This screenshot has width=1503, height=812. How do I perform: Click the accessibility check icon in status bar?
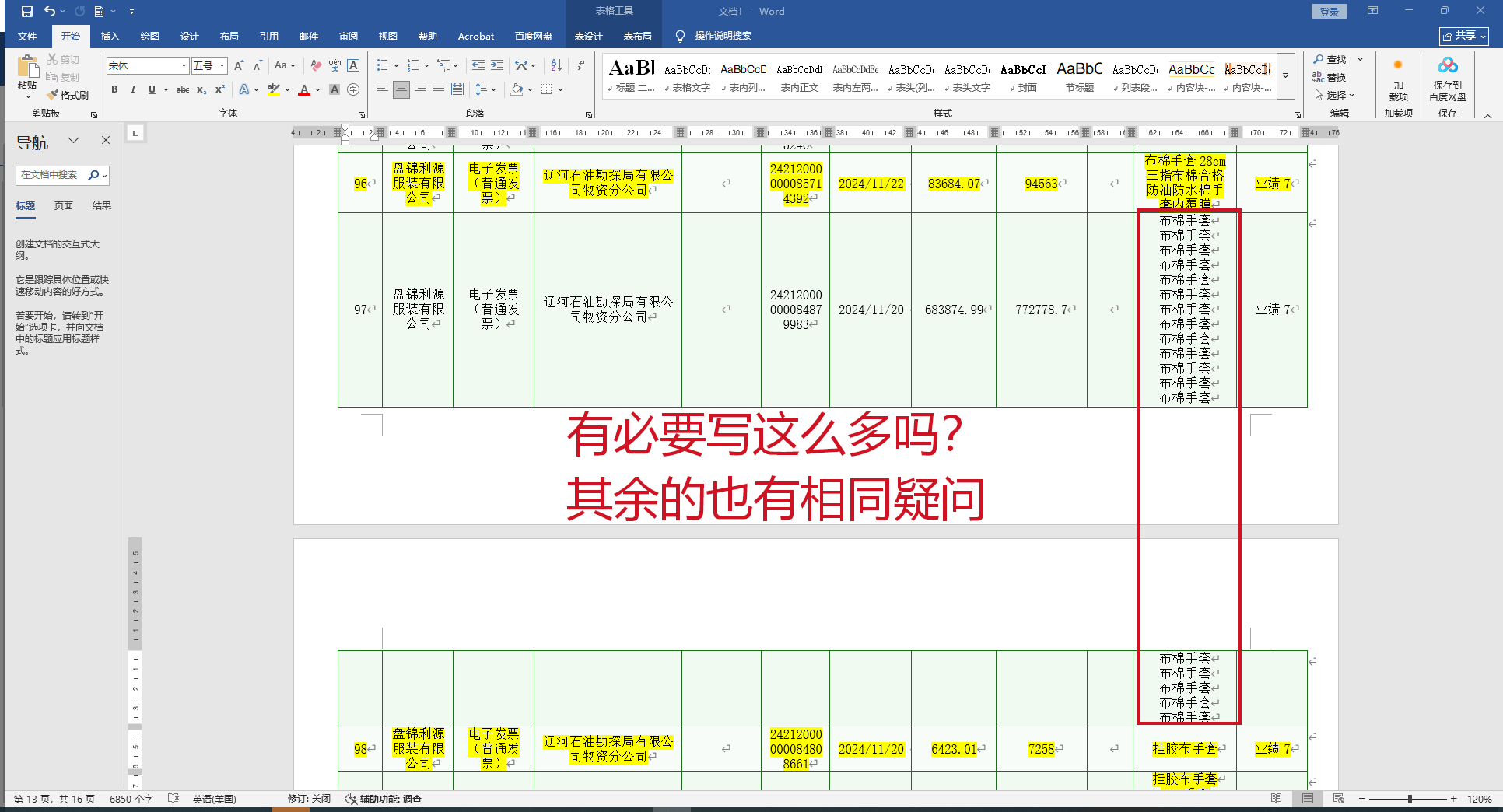point(351,799)
